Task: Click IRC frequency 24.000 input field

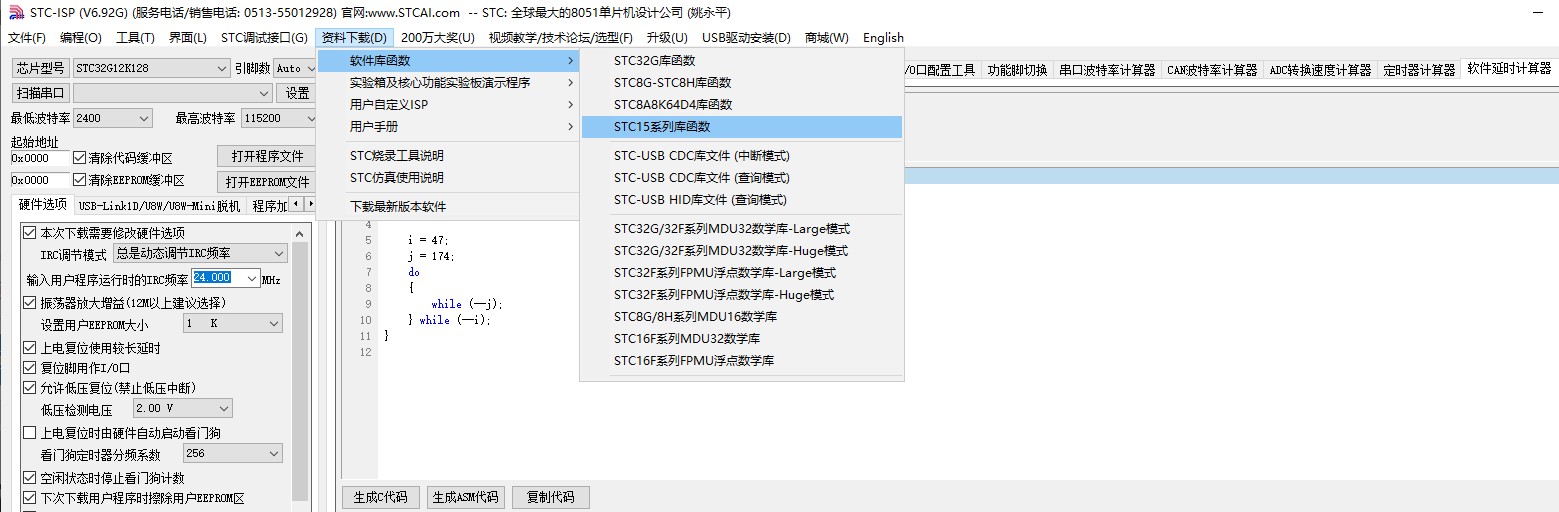Action: click(217, 278)
